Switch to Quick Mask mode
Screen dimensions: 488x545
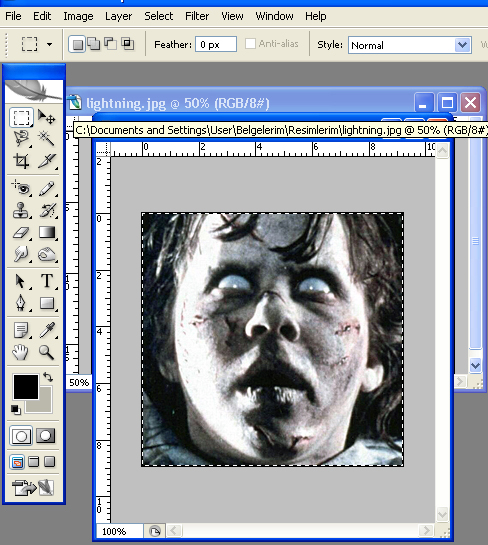46,436
